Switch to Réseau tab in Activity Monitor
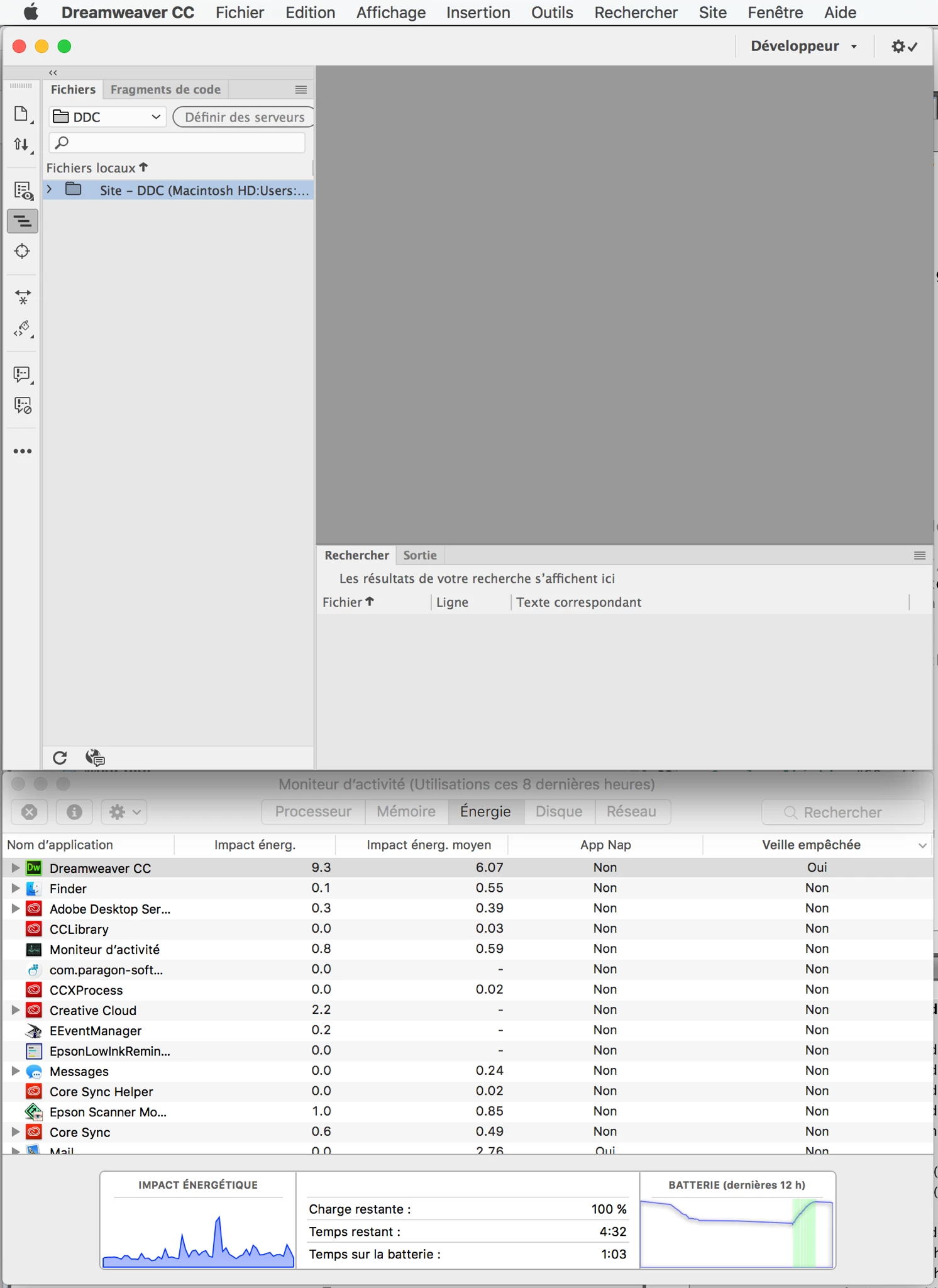 point(632,811)
